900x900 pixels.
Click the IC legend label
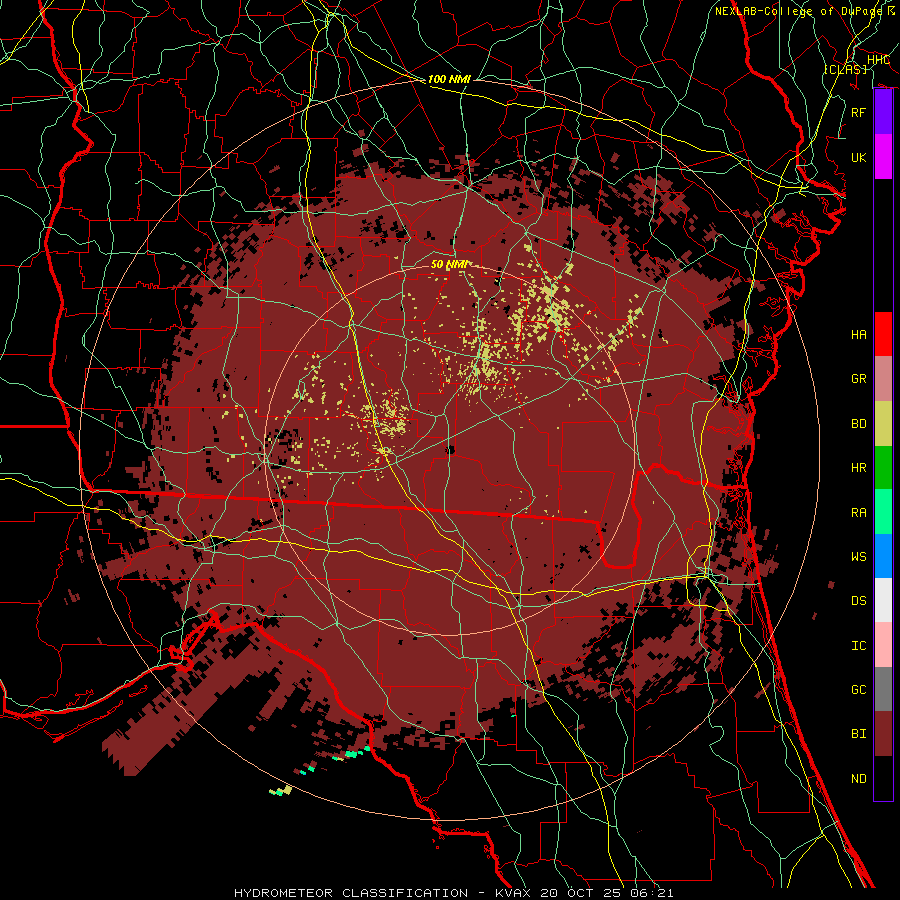859,646
